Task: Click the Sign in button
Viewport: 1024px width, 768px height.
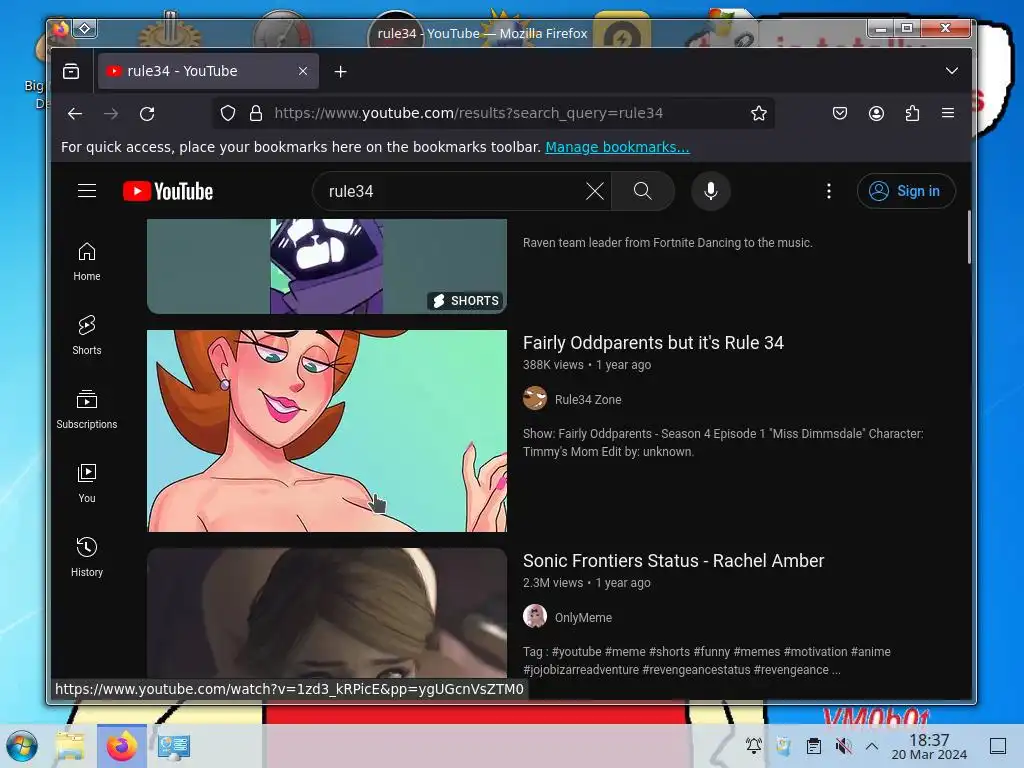Action: click(x=906, y=191)
